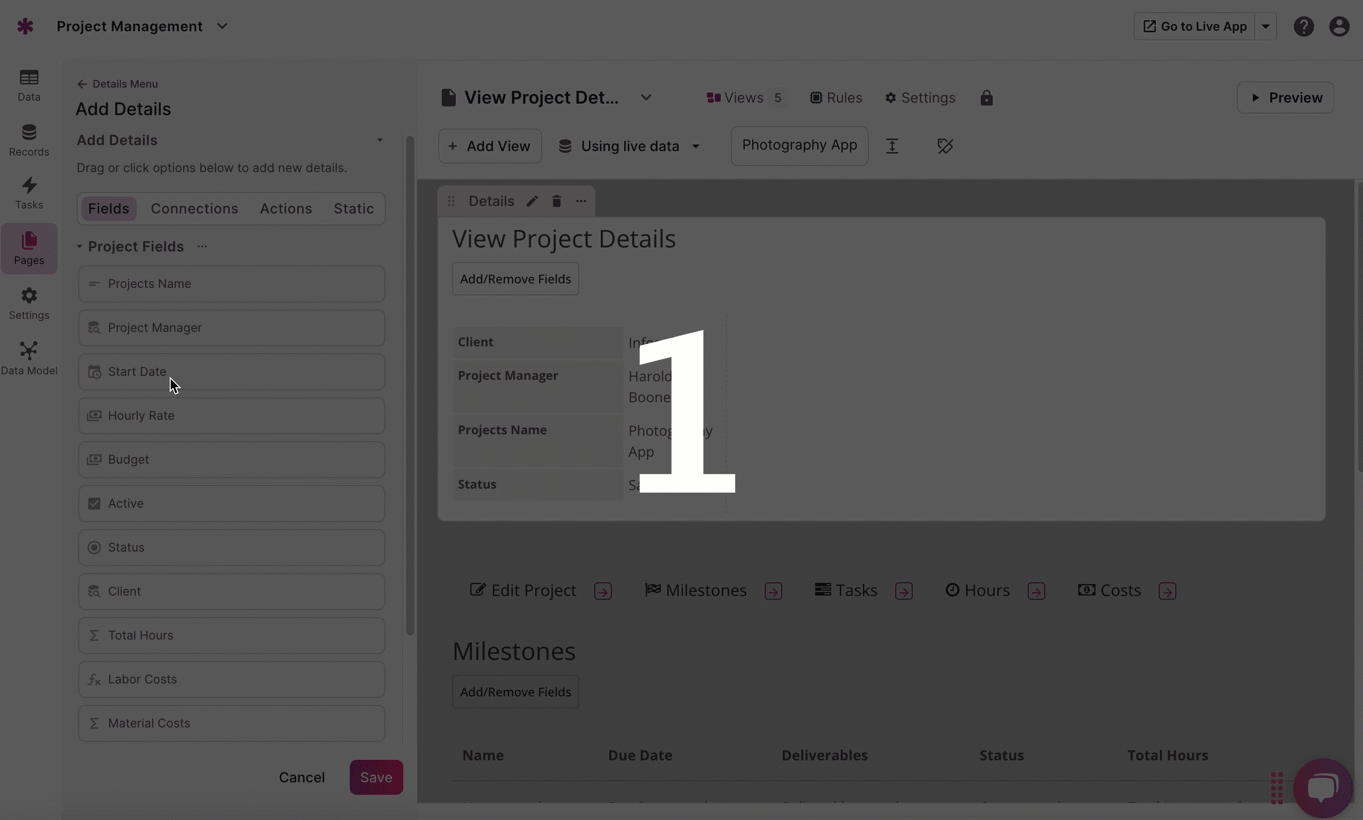Open Settings in the left sidebar

tap(29, 304)
